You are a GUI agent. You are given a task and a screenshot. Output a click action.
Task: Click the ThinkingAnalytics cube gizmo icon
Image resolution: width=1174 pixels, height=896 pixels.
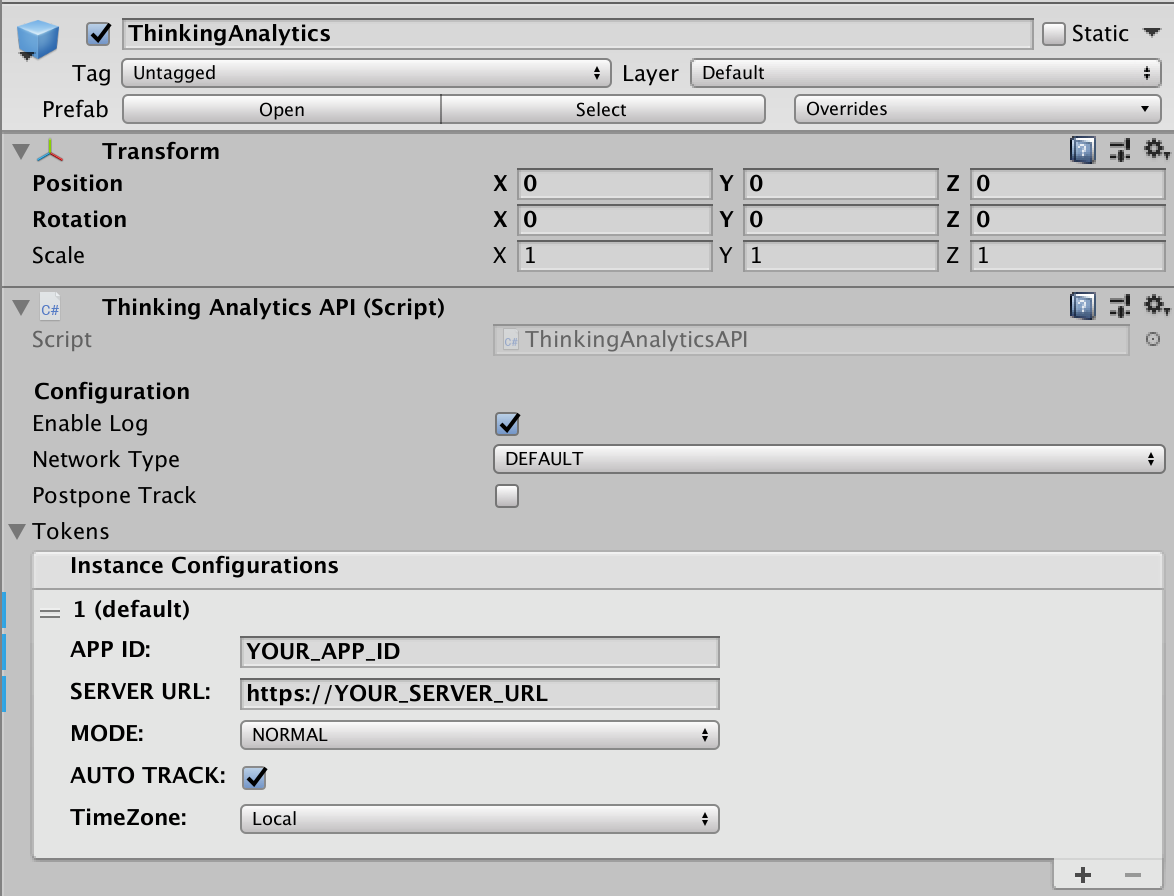pyautogui.click(x=36, y=38)
